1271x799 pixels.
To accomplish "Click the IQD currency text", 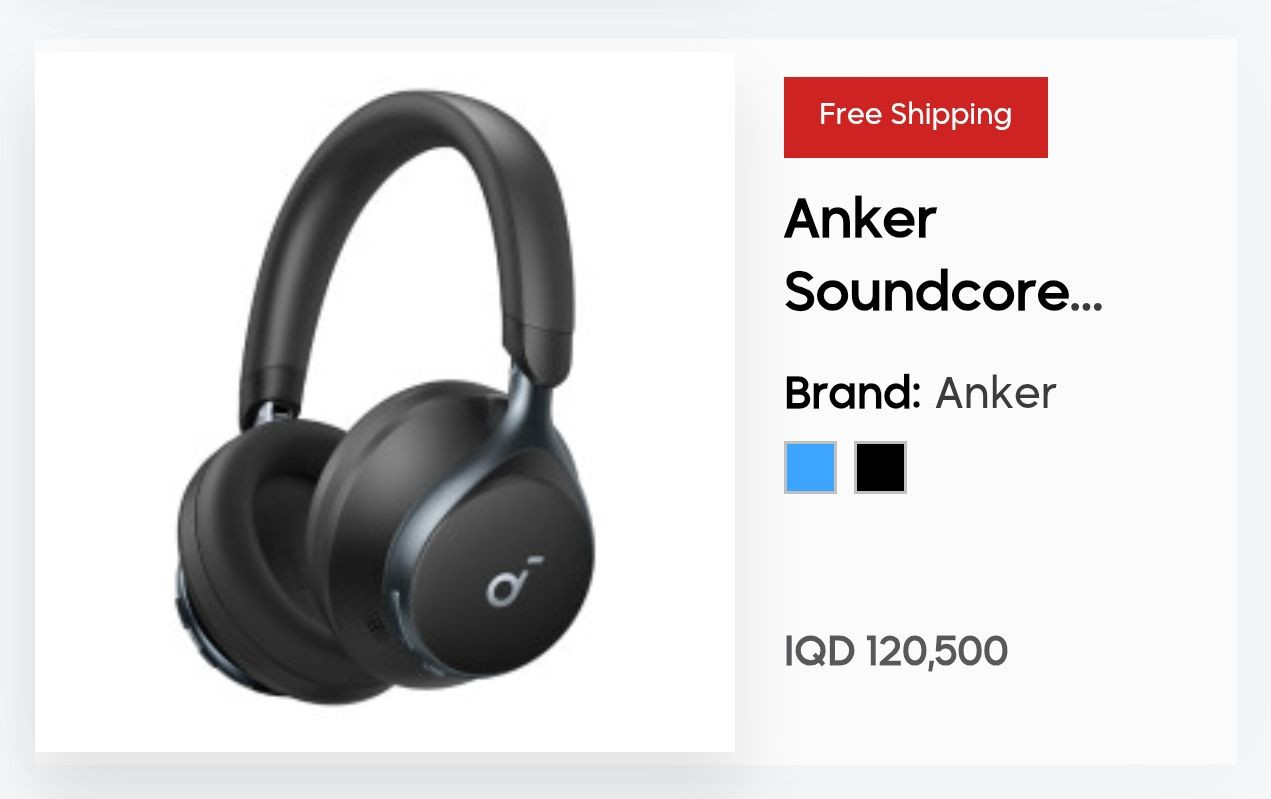I will [x=820, y=651].
